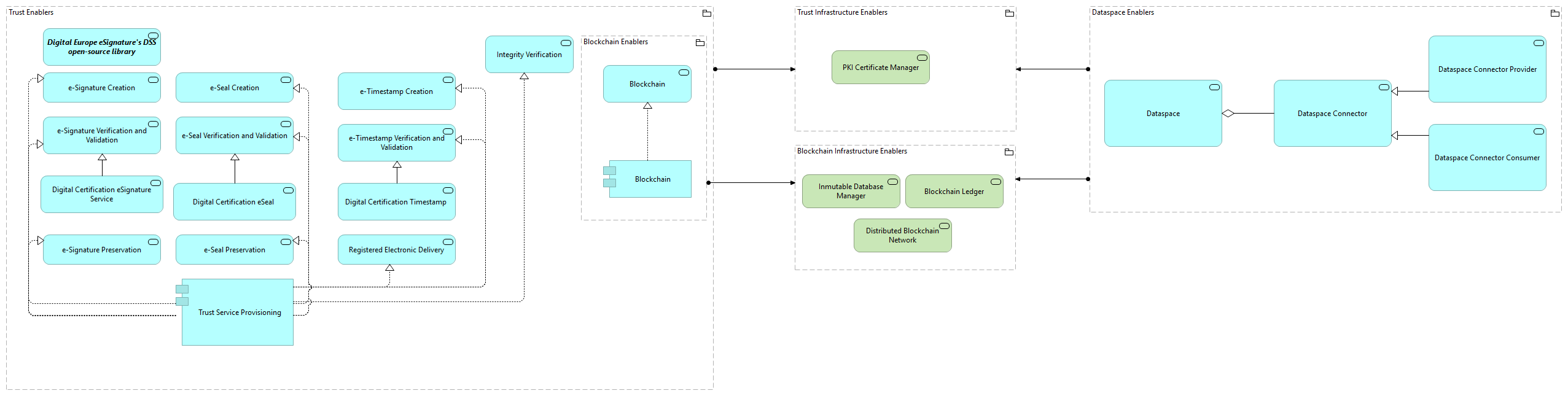1568x396 pixels.
Task: Select the Integrity Verification node
Action: pyautogui.click(x=529, y=55)
